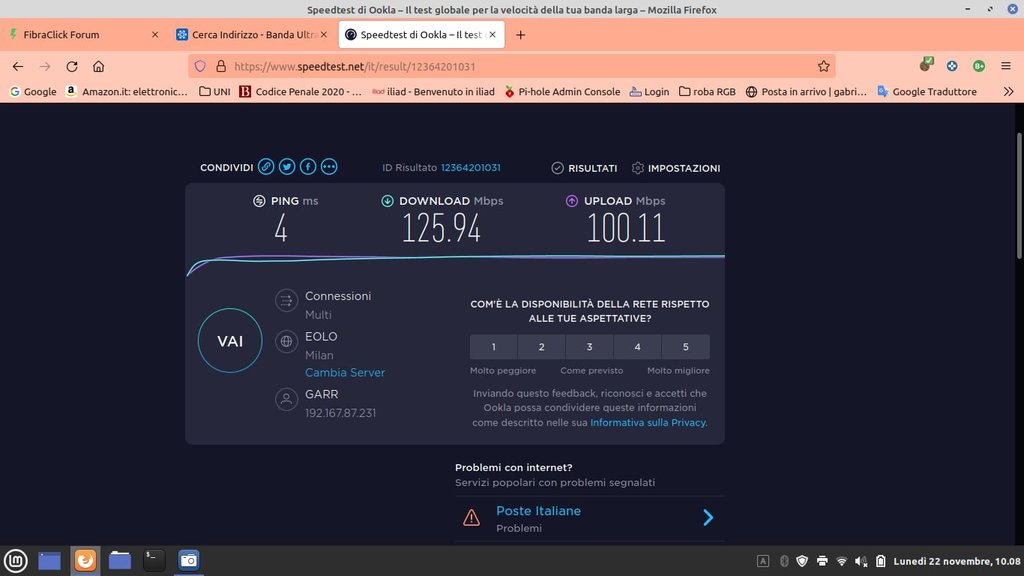The width and height of the screenshot is (1024, 576).
Task: Share result on Facebook
Action: (x=308, y=167)
